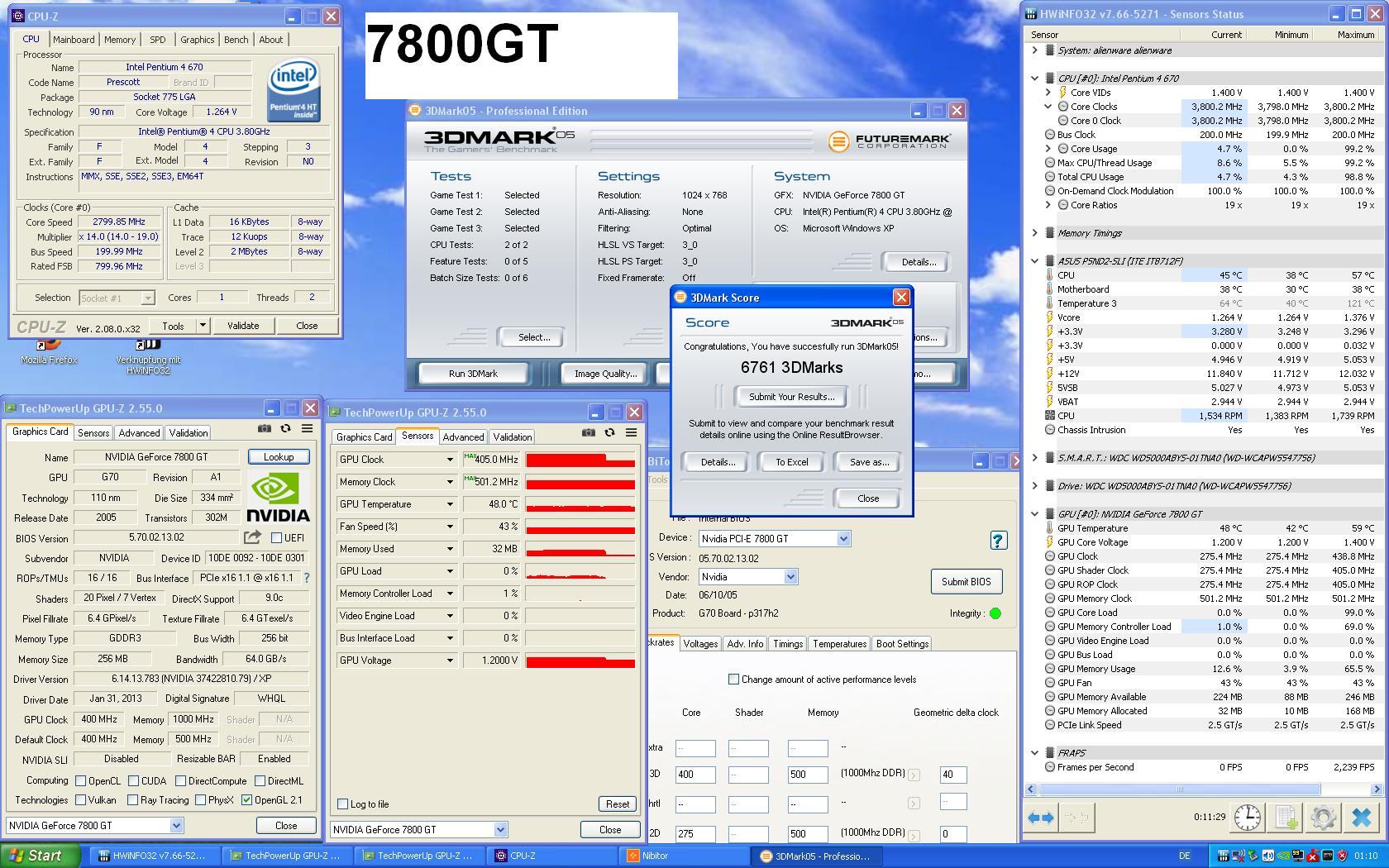The image size is (1389, 868).
Task: Open the Bench tab in CPU-Z
Action: pyautogui.click(x=236, y=40)
